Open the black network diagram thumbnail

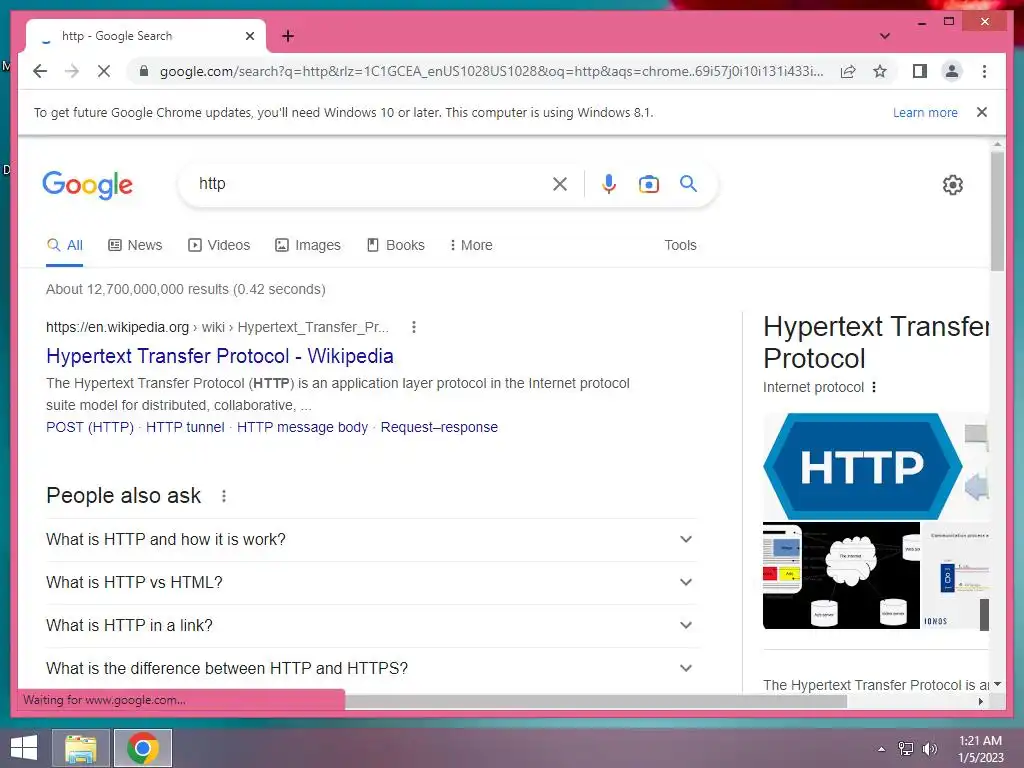[x=841, y=575]
